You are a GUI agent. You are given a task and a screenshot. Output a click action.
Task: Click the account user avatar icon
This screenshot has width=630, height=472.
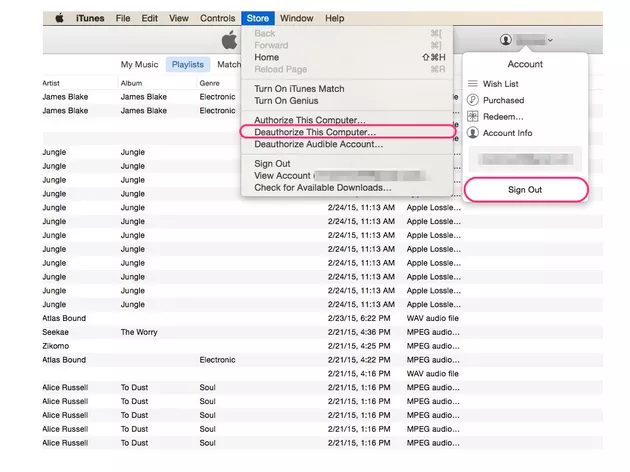506,39
